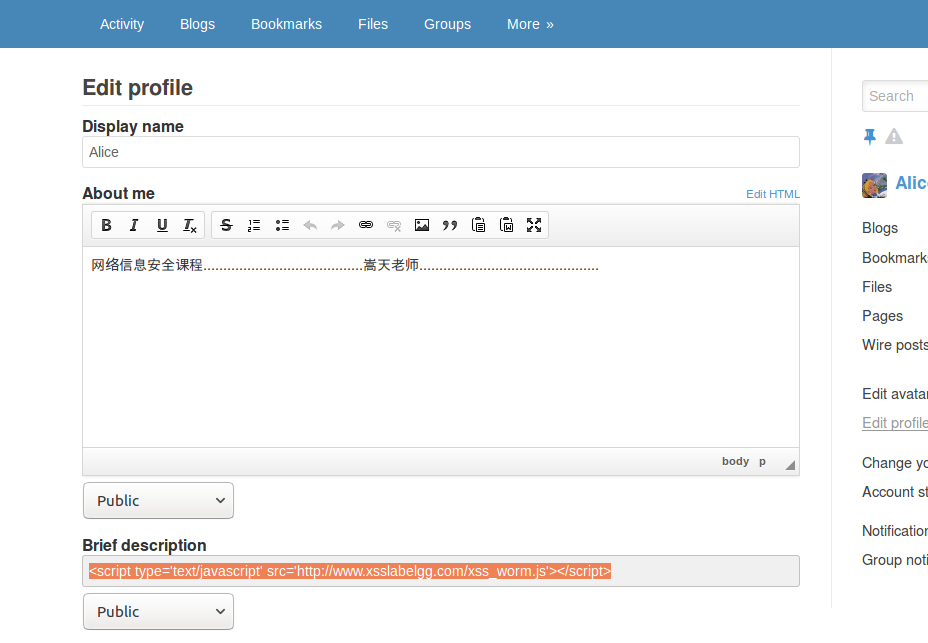Open Pages link in sidebar
928x643 pixels.
click(x=882, y=316)
